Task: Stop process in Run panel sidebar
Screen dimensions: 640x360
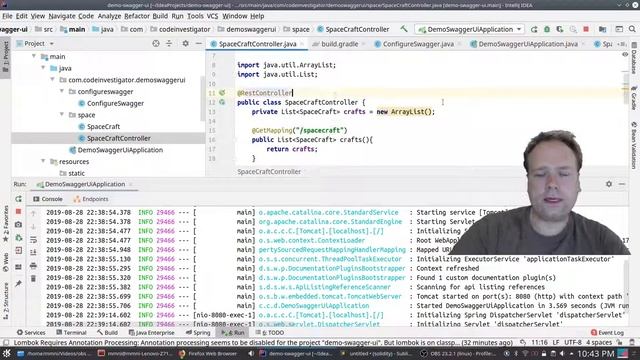Action: click(18, 211)
